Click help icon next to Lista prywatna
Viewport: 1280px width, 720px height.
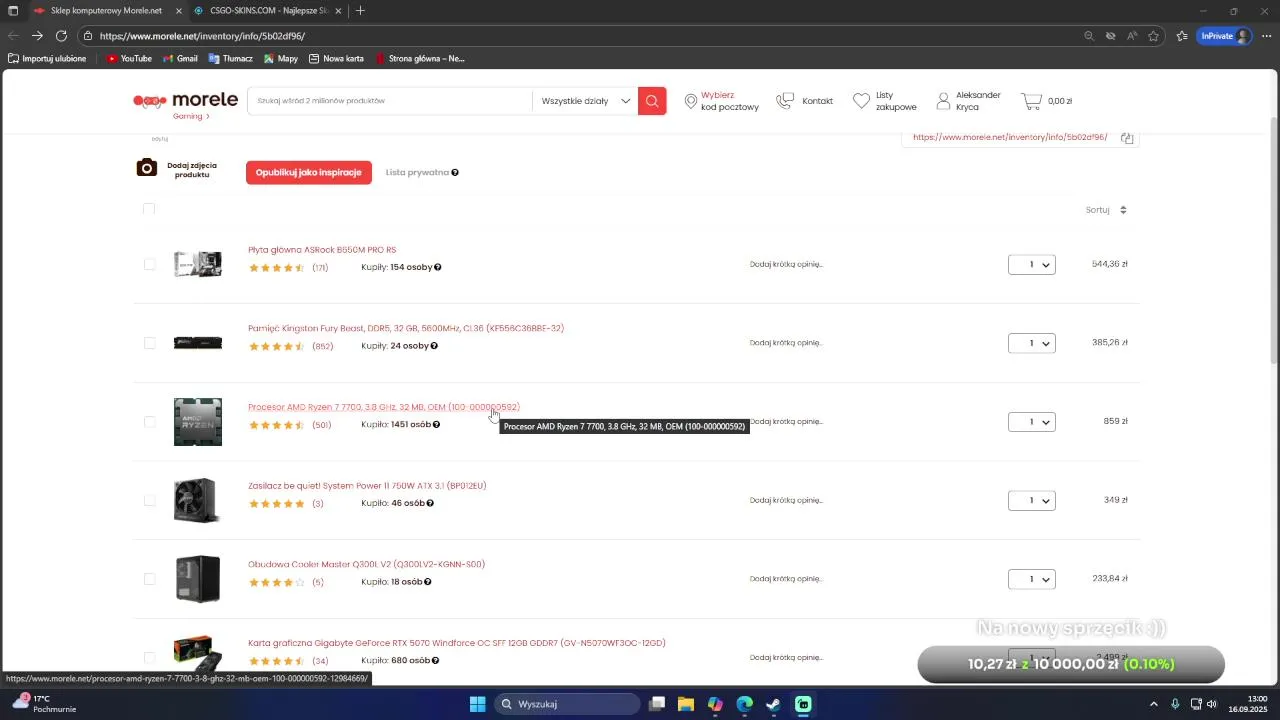(455, 173)
